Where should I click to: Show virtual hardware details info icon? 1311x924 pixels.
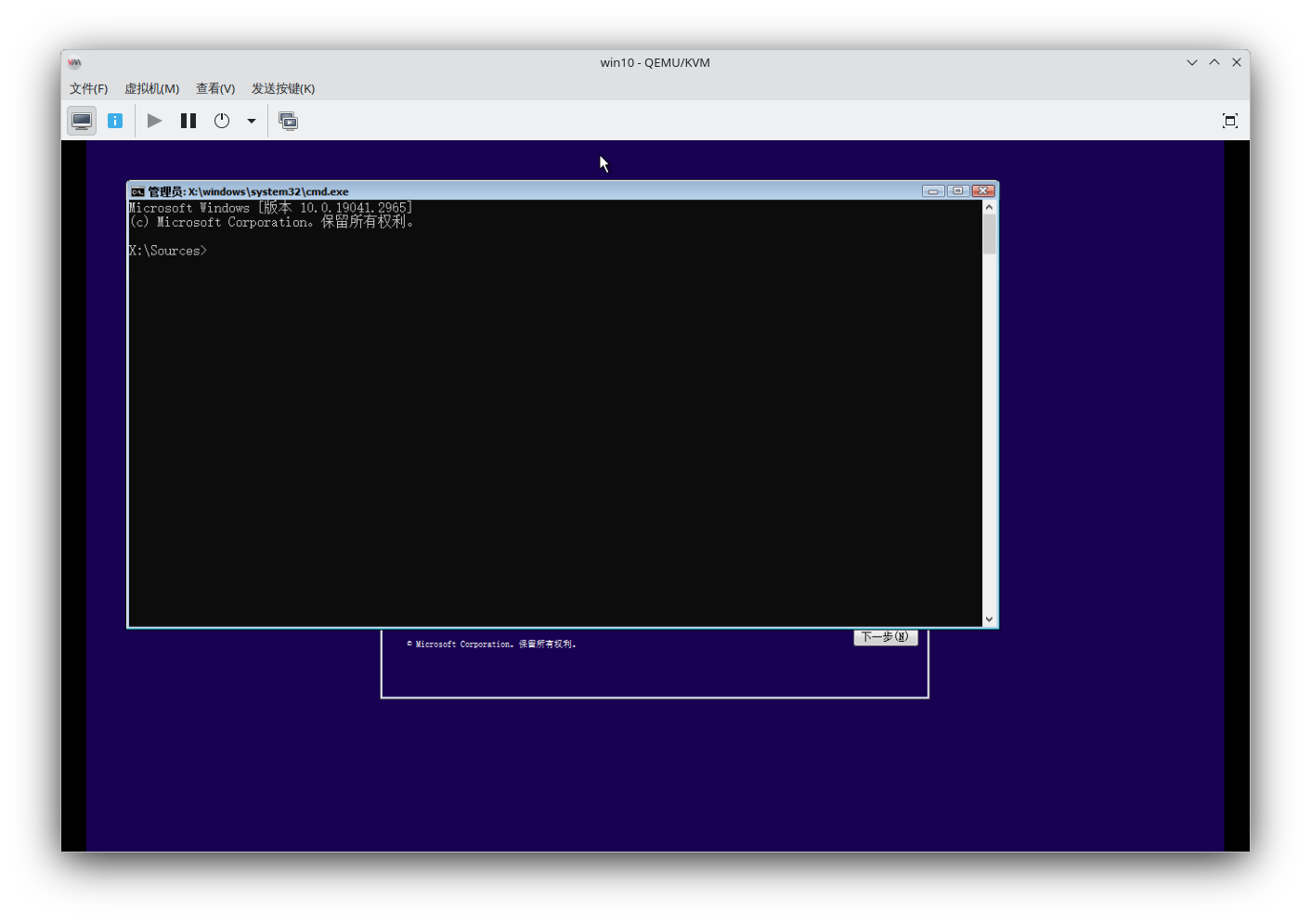click(x=115, y=121)
